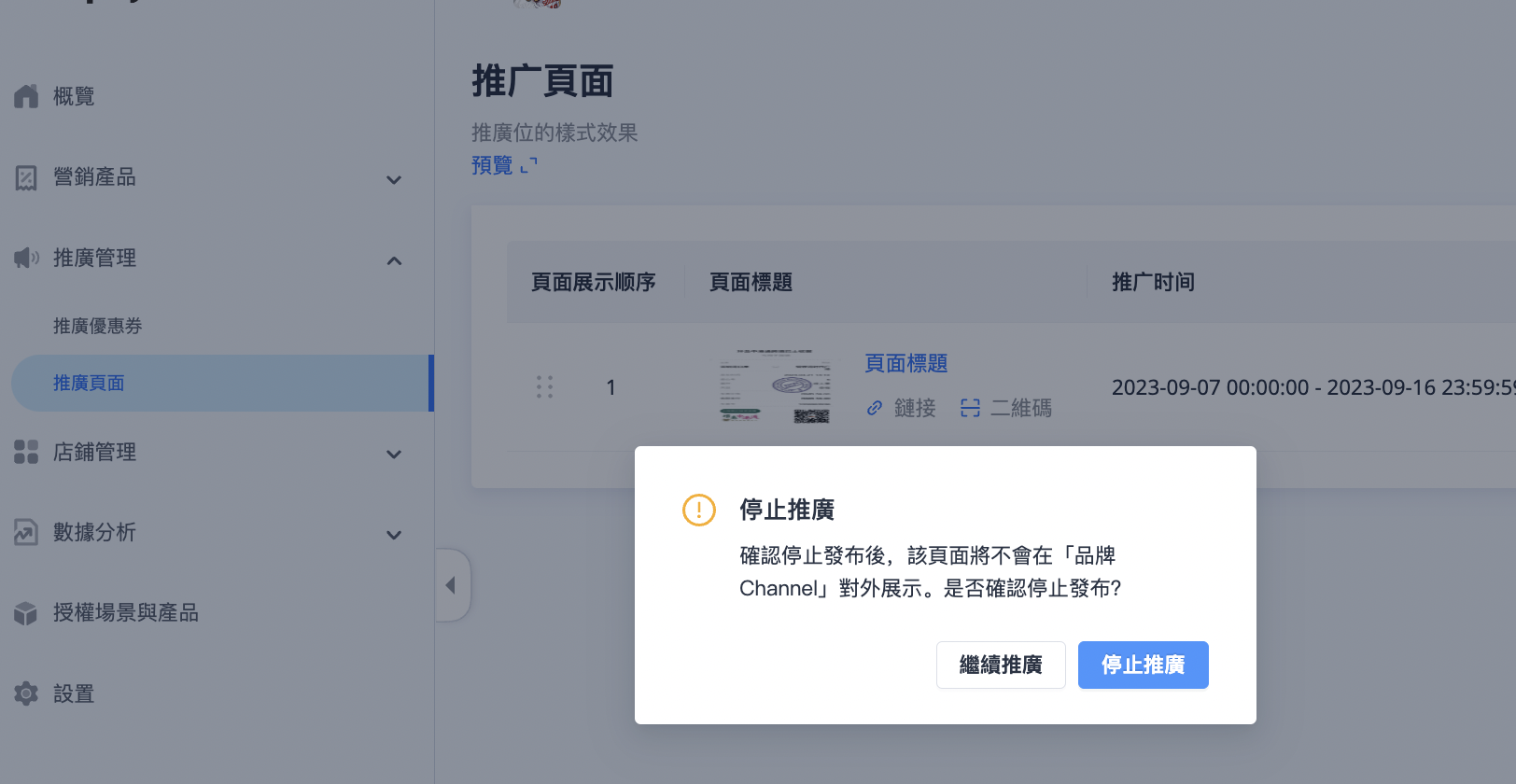Confirm with the blue 停止推廣 button
The image size is (1516, 784).
tap(1144, 665)
